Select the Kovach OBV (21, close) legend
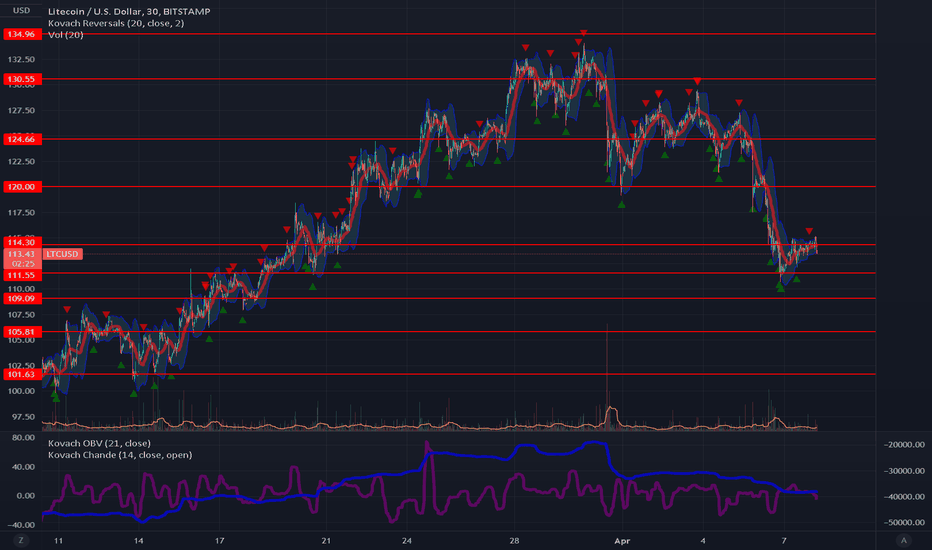The image size is (932, 550). (x=99, y=443)
